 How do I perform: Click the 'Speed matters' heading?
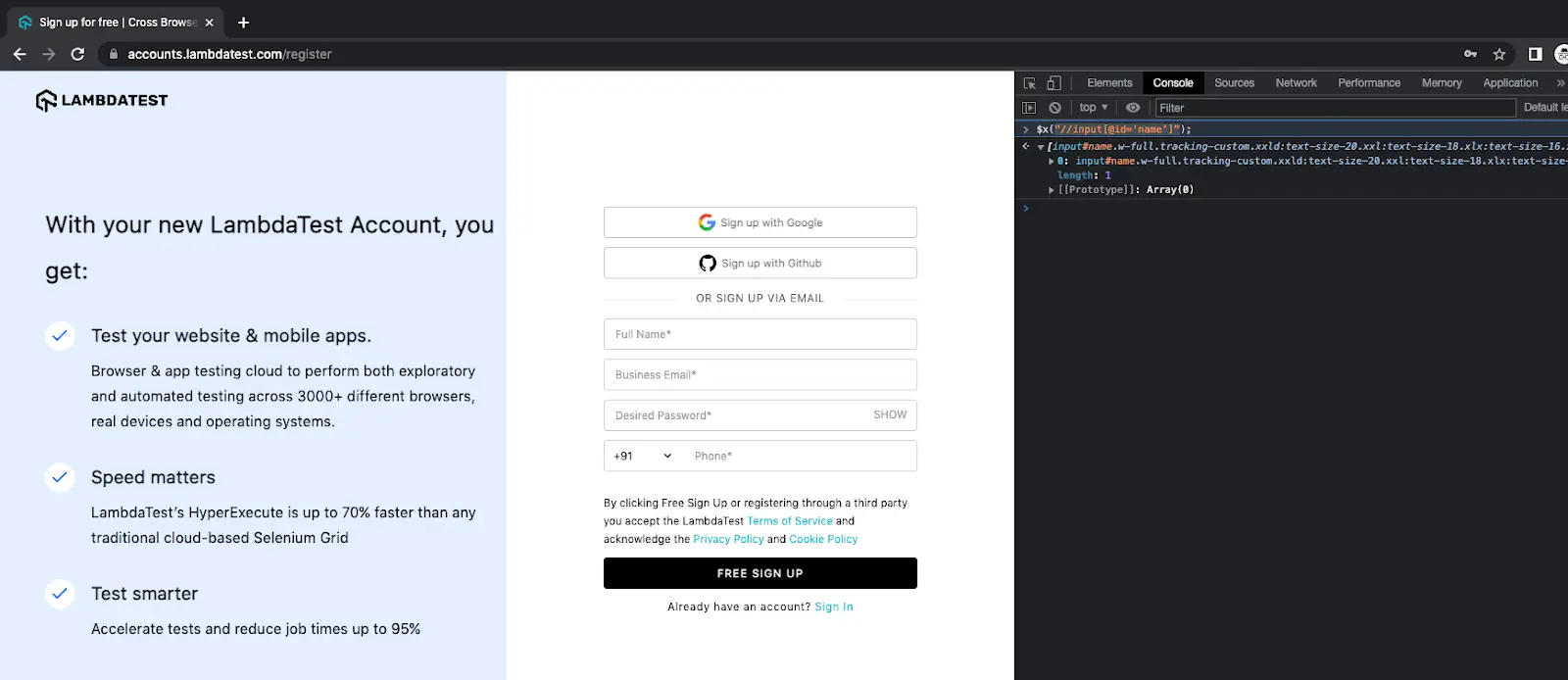pos(153,477)
